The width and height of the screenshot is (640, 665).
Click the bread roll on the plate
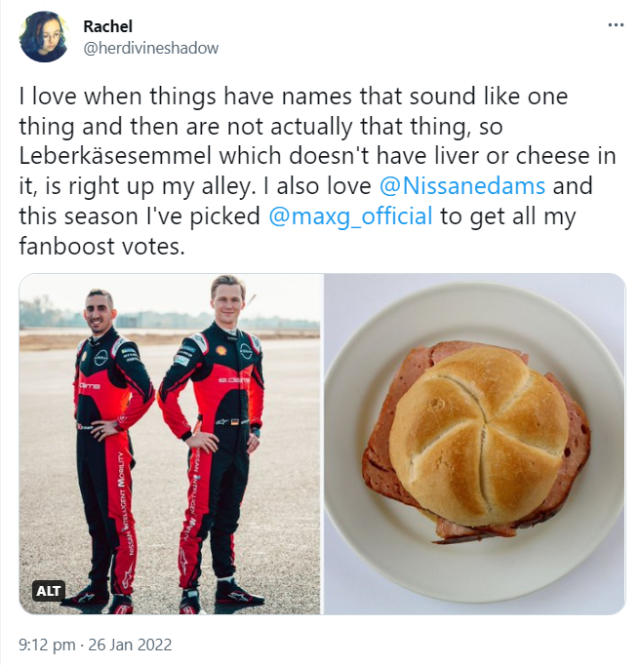pos(479,437)
